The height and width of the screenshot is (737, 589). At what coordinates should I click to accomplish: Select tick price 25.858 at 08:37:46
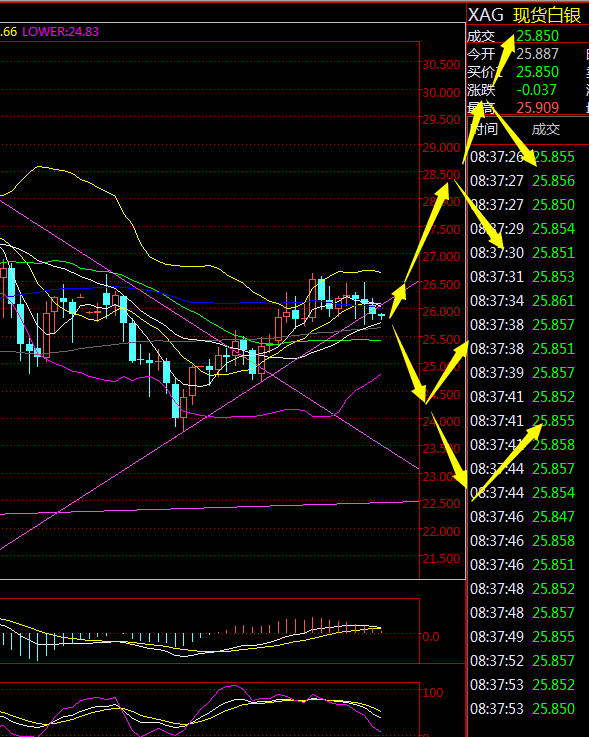coord(553,541)
